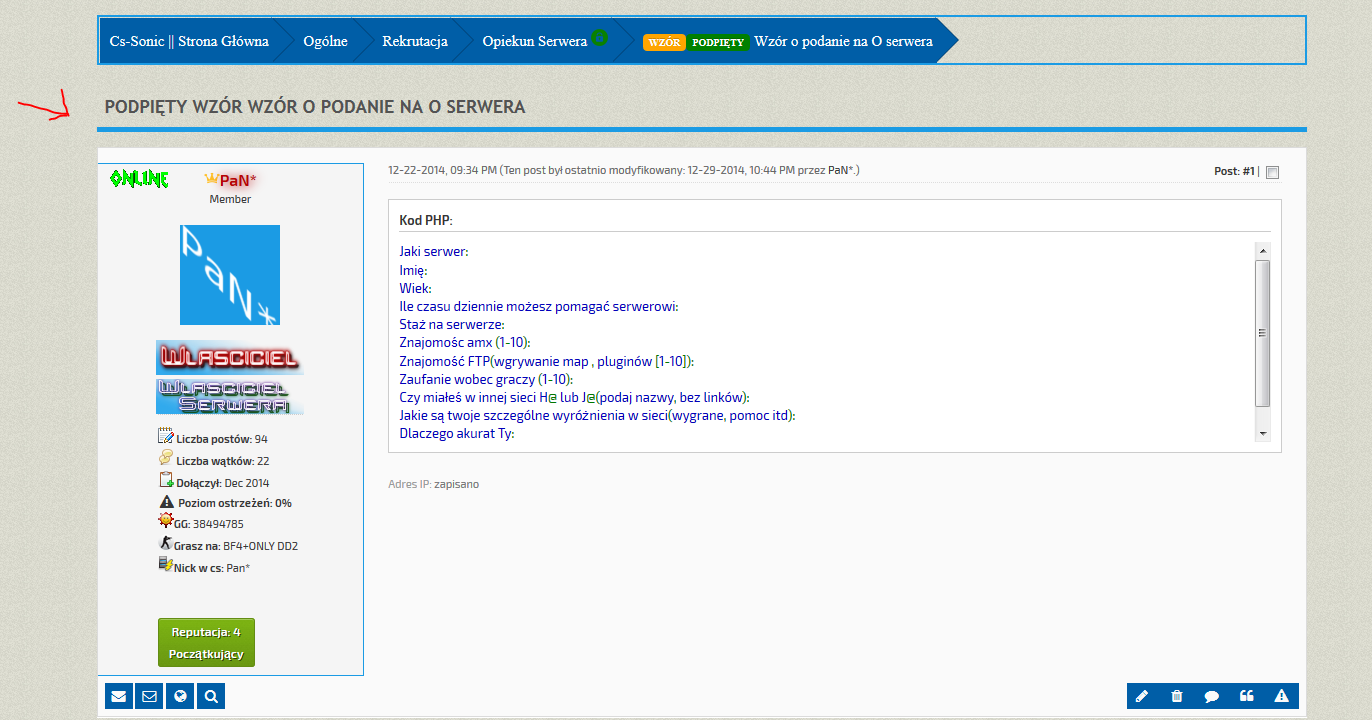
Task: Click the trash delete post icon
Action: click(1177, 696)
